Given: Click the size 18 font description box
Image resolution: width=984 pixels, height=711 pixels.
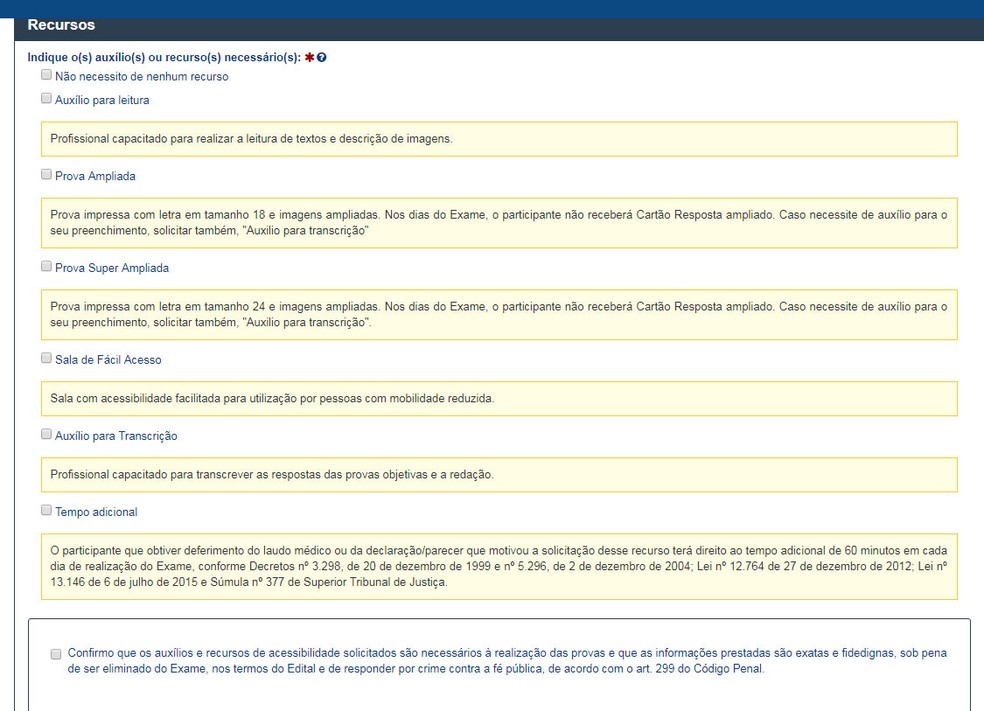Looking at the screenshot, I should tap(498, 223).
